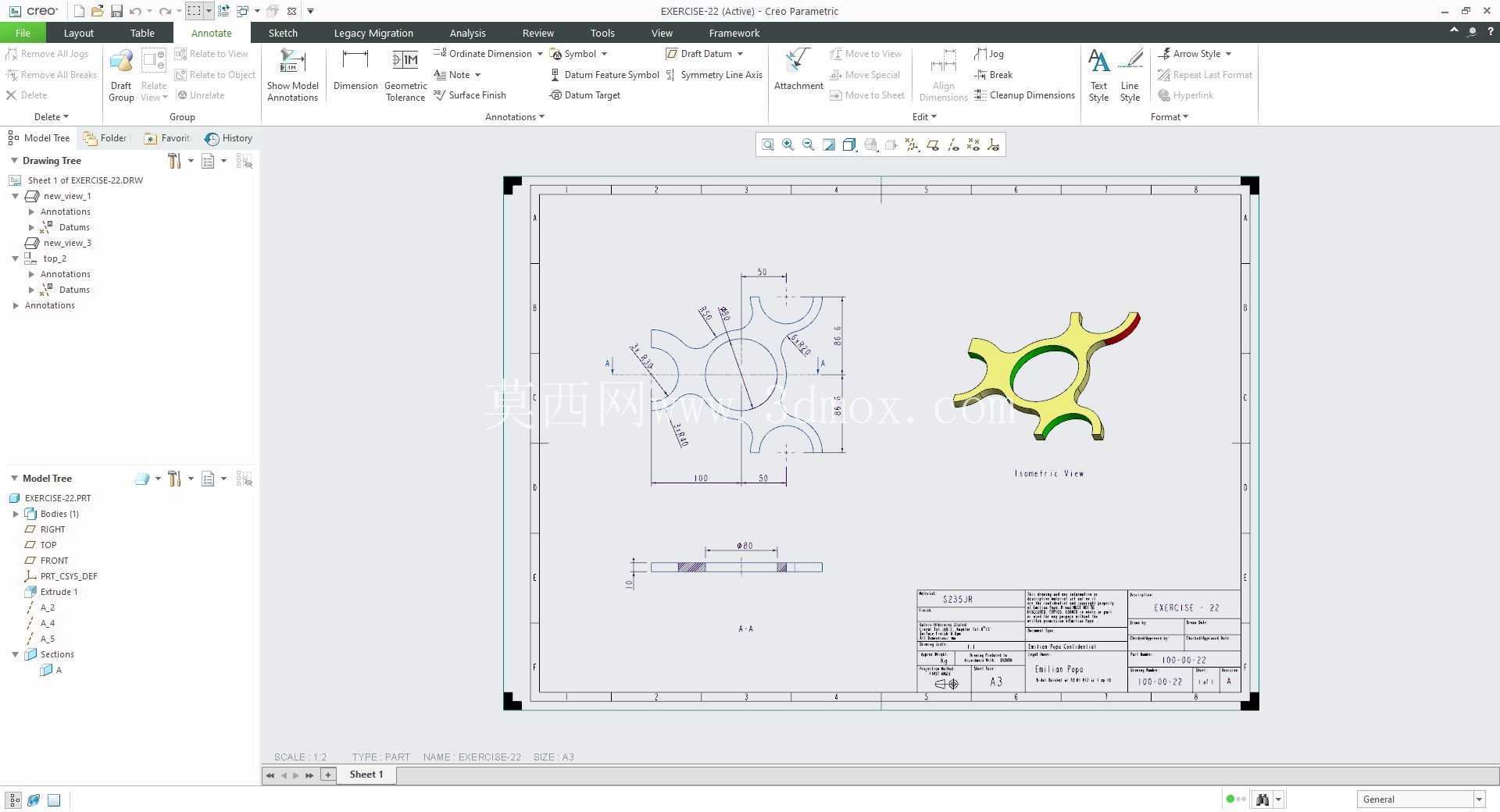Open the History panel tab
1500x812 pixels.
click(x=229, y=138)
